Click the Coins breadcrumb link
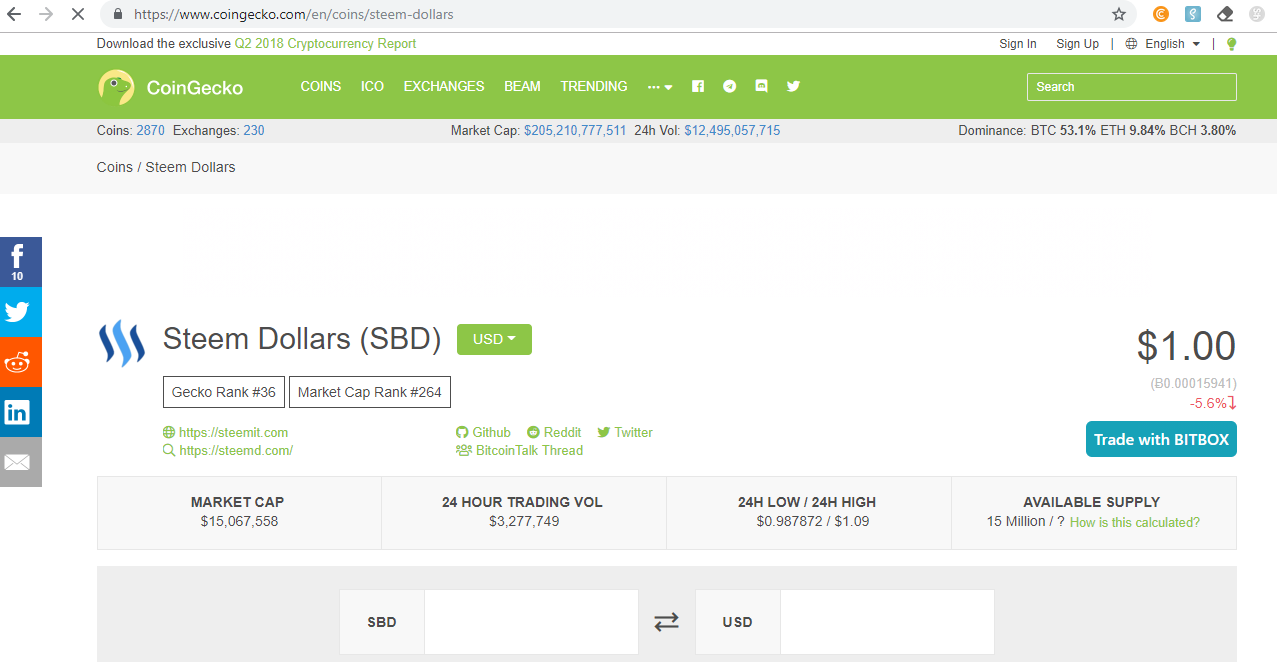This screenshot has width=1277, height=662. 115,167
